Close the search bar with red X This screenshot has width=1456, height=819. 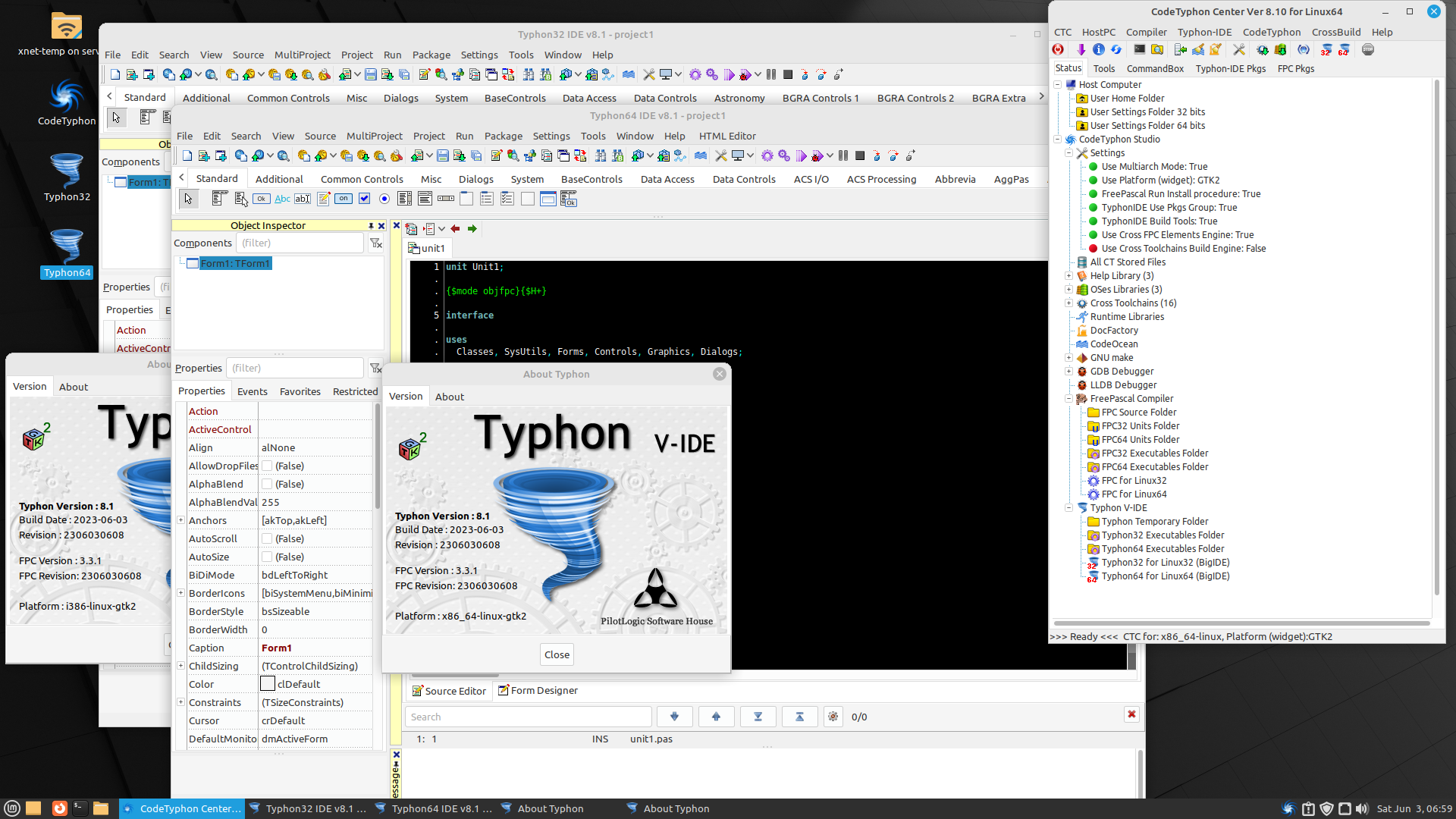[1131, 714]
